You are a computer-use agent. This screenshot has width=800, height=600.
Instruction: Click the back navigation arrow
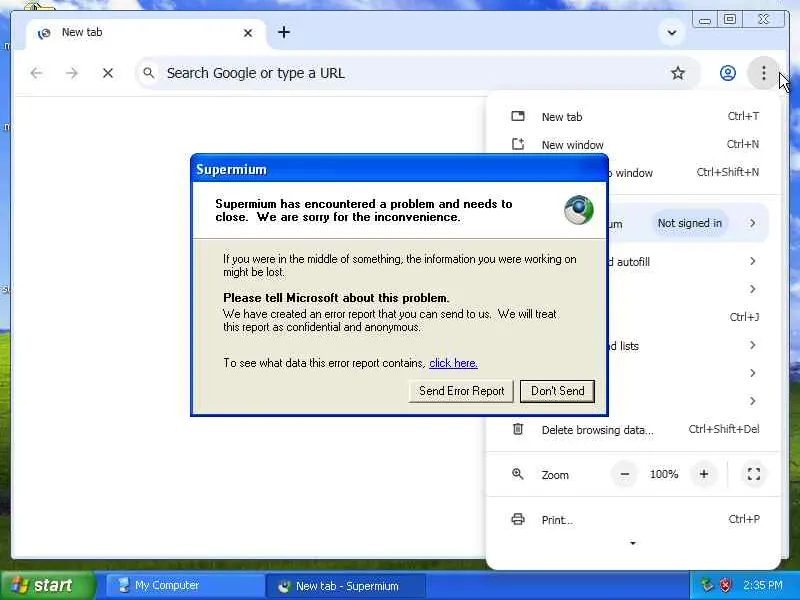(36, 73)
